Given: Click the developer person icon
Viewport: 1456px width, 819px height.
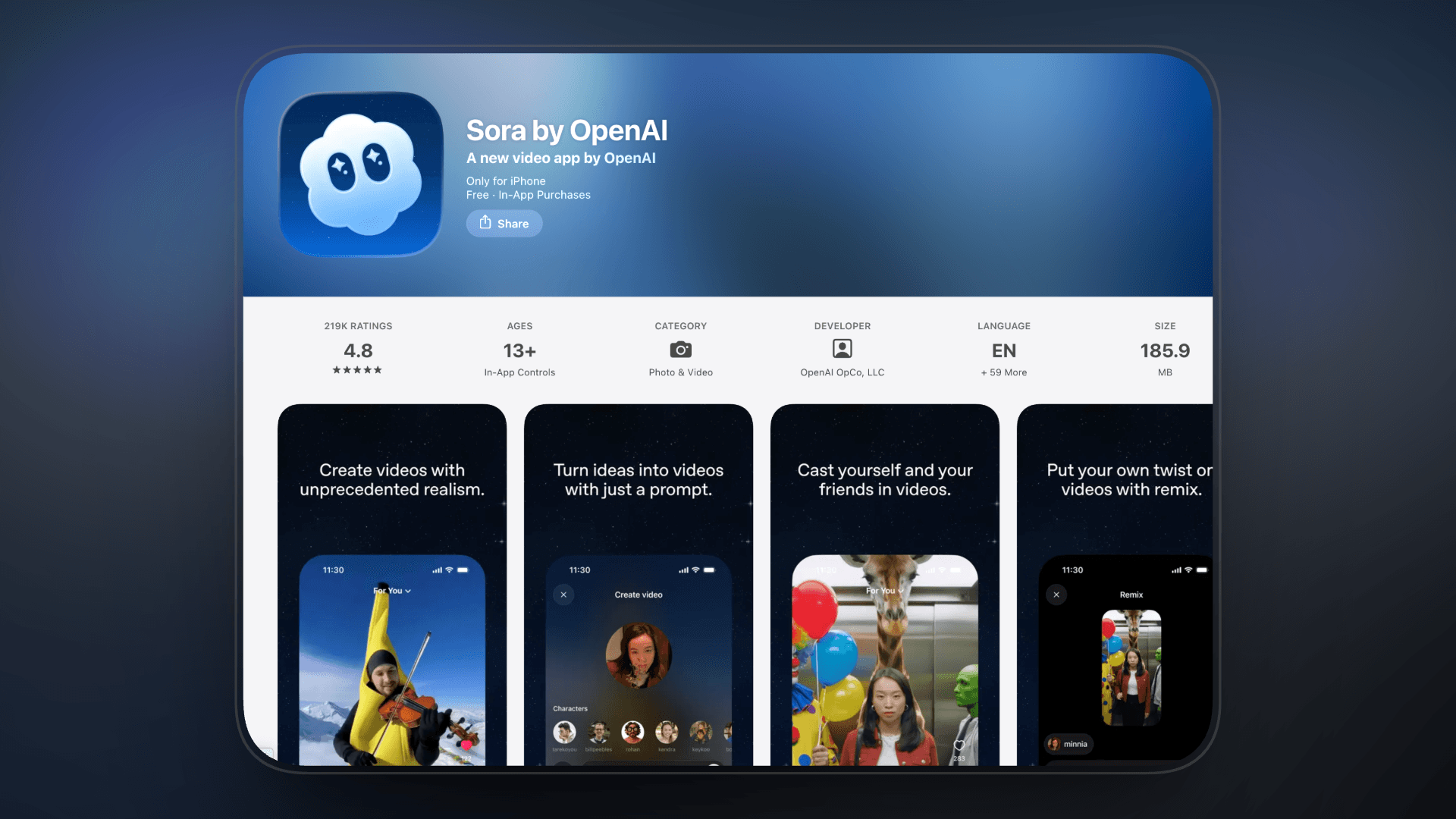Looking at the screenshot, I should pyautogui.click(x=842, y=349).
